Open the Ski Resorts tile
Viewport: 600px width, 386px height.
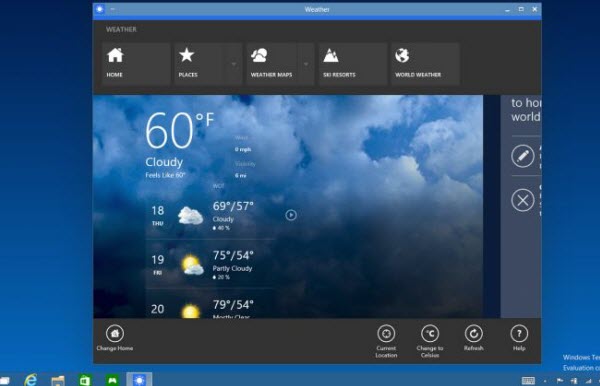point(352,64)
